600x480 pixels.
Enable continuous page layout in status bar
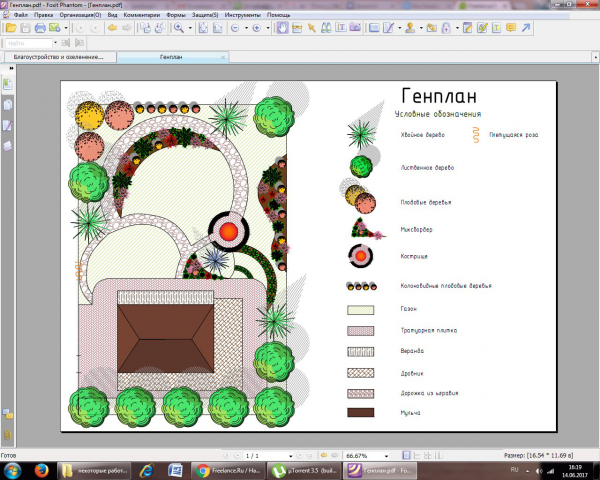pos(417,456)
